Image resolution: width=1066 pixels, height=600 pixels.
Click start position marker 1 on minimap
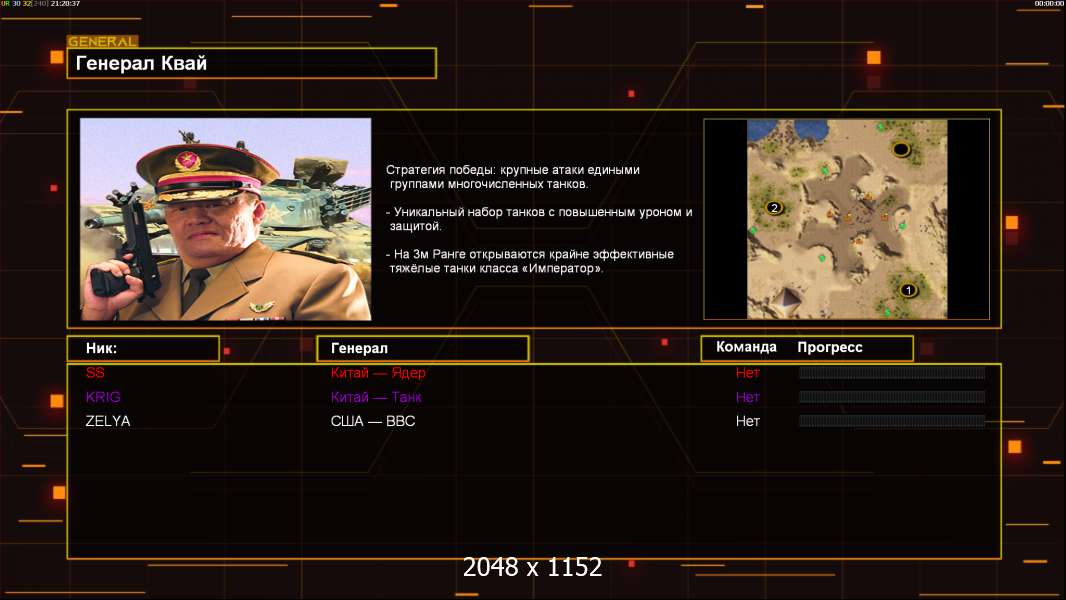click(908, 290)
